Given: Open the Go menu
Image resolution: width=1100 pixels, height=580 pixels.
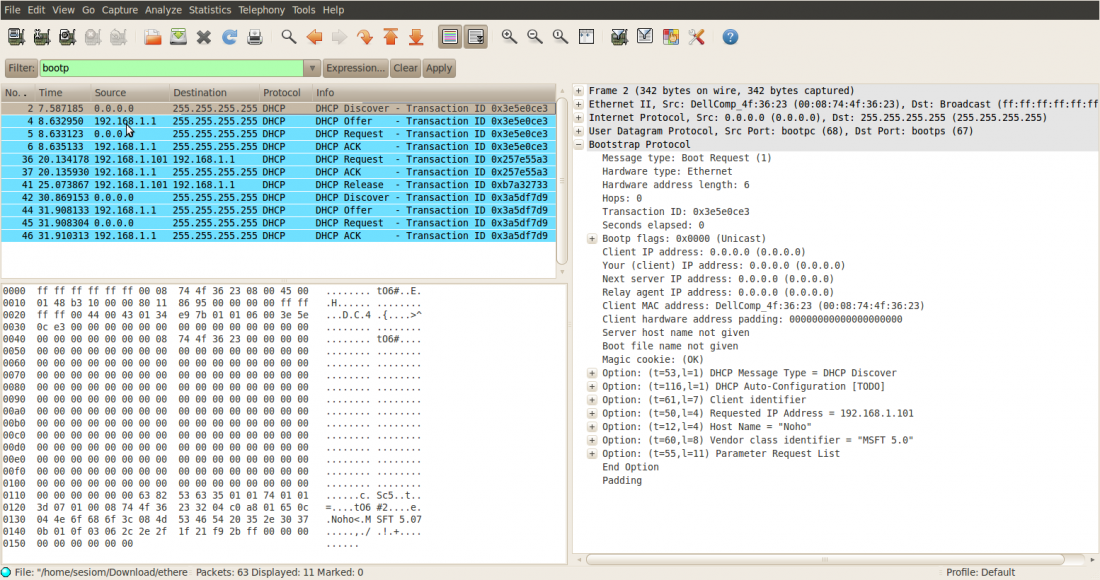Looking at the screenshot, I should click(x=88, y=10).
